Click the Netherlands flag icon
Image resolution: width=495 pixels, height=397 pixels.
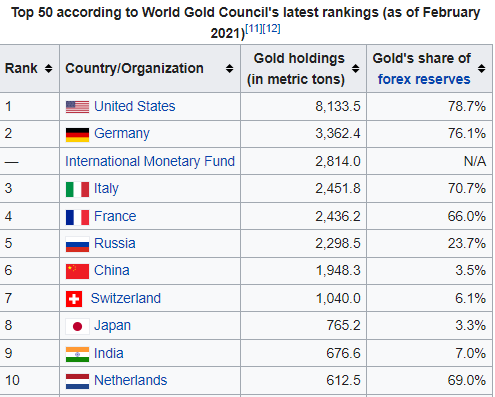pyautogui.click(x=77, y=381)
